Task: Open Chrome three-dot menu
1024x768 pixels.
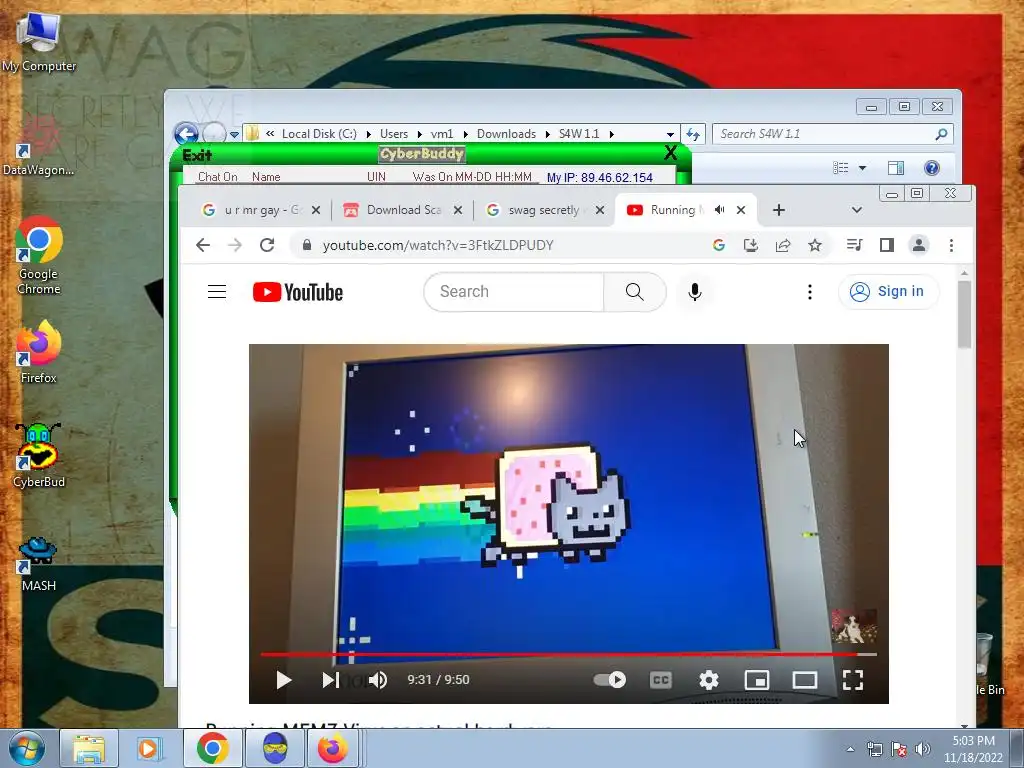Action: (951, 245)
